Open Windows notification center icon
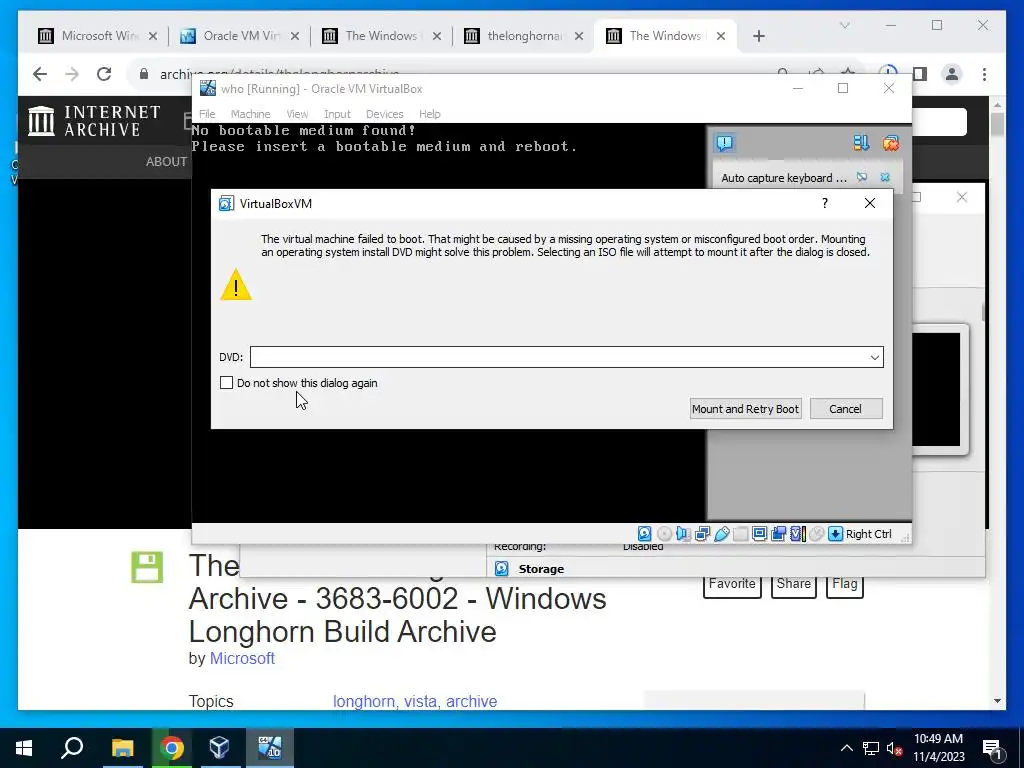The height and width of the screenshot is (768, 1024). coord(992,748)
